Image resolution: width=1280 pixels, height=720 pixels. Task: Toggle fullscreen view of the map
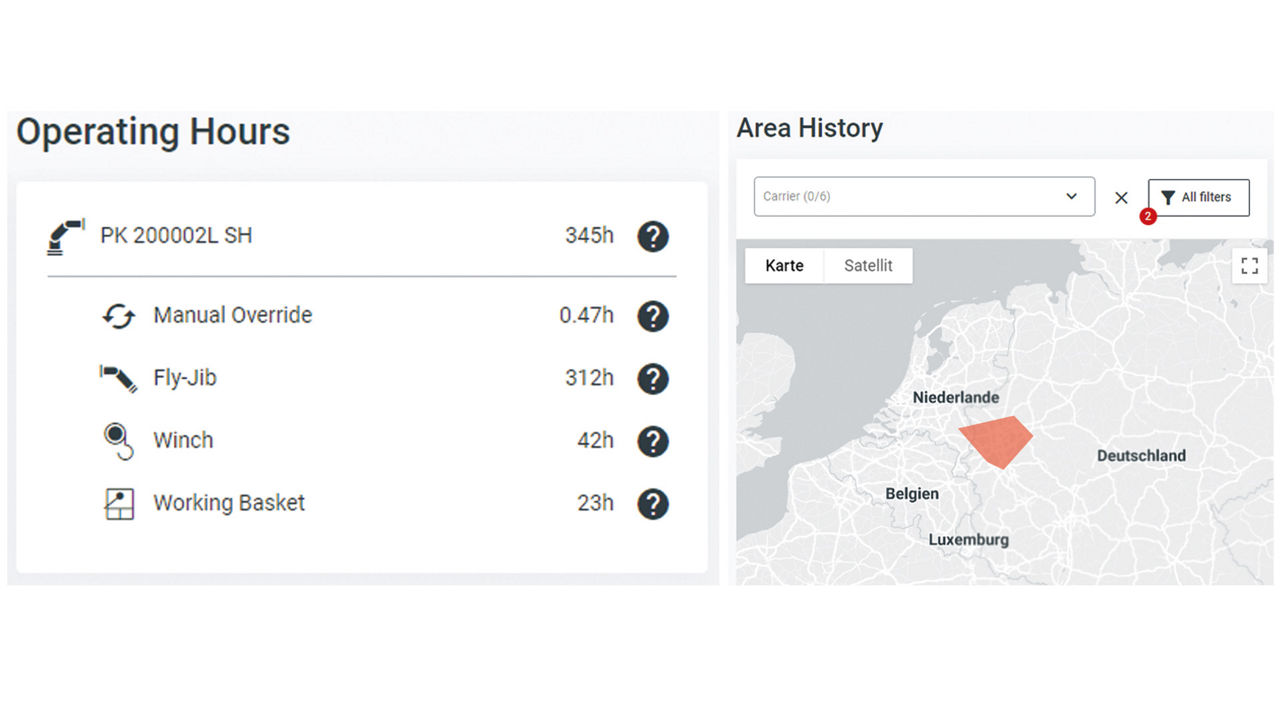[1249, 266]
